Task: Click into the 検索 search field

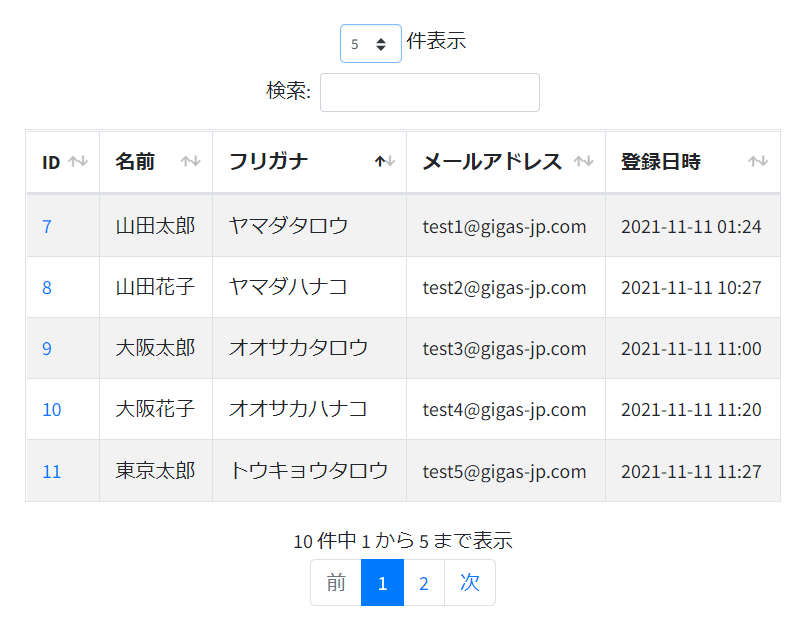Action: pyautogui.click(x=430, y=92)
